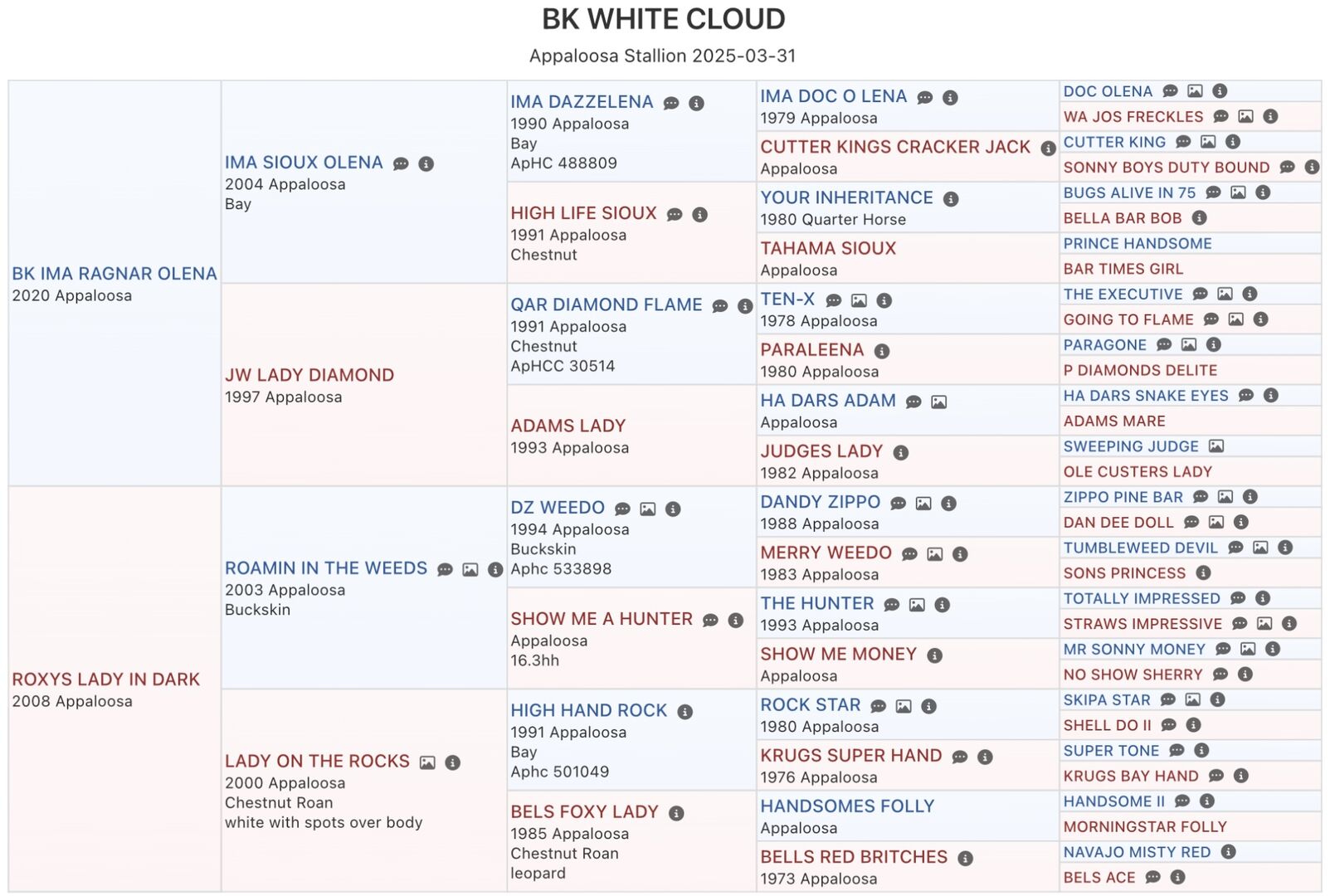Click the photo icon beside DZ WEEDO
This screenshot has width=1335, height=896.
click(648, 509)
